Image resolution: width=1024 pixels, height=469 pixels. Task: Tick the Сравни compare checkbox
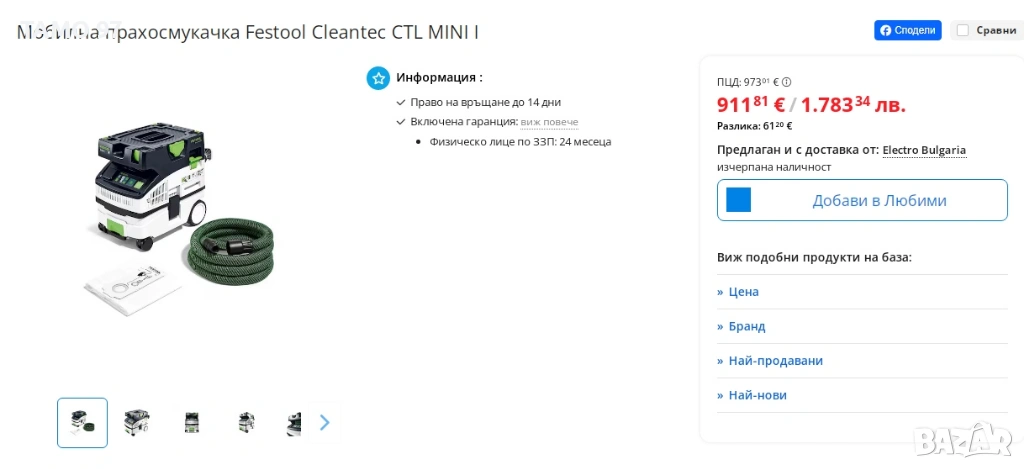[962, 31]
